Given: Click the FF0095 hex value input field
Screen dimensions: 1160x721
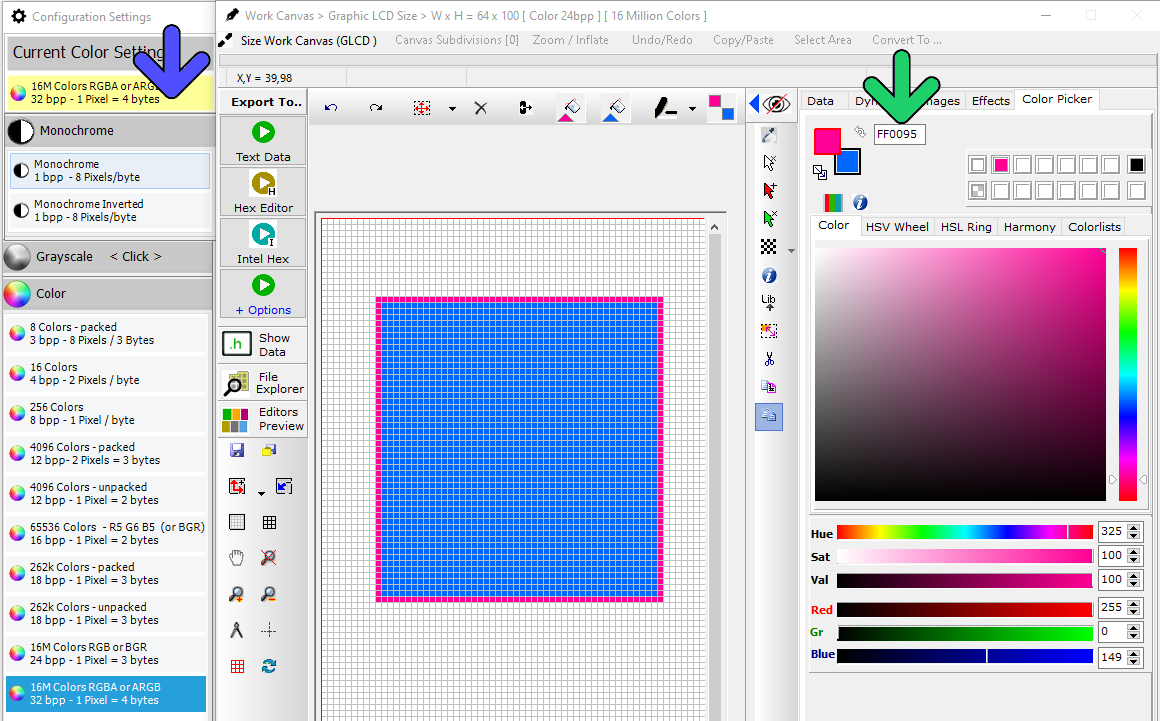Looking at the screenshot, I should tap(898, 133).
